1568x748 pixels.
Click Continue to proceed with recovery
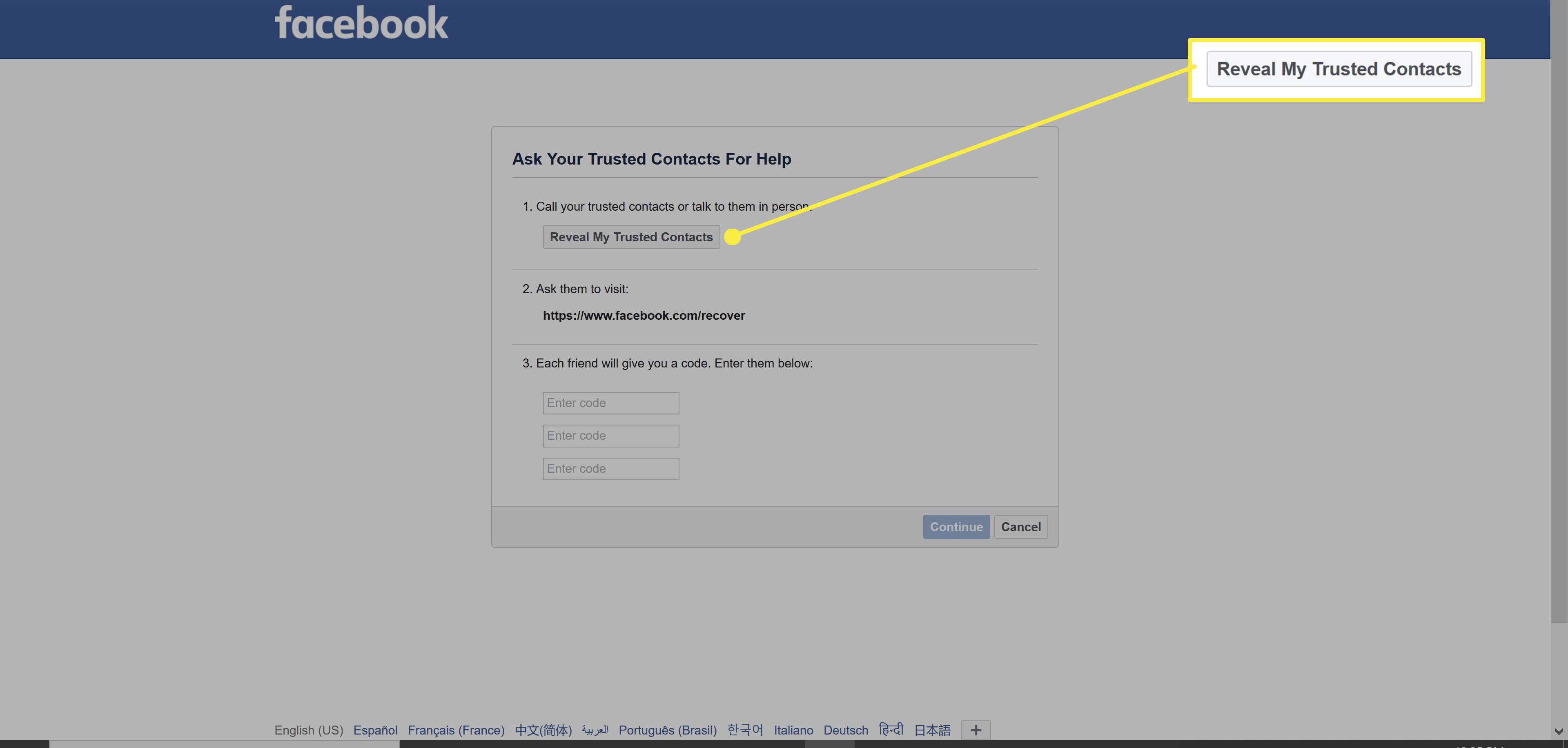click(956, 526)
